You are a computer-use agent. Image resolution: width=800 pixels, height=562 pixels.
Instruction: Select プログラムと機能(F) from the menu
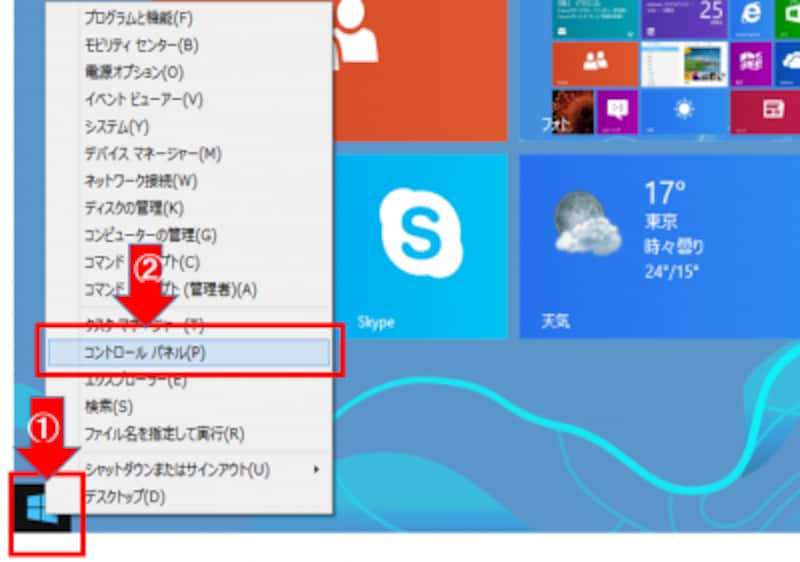(189, 18)
